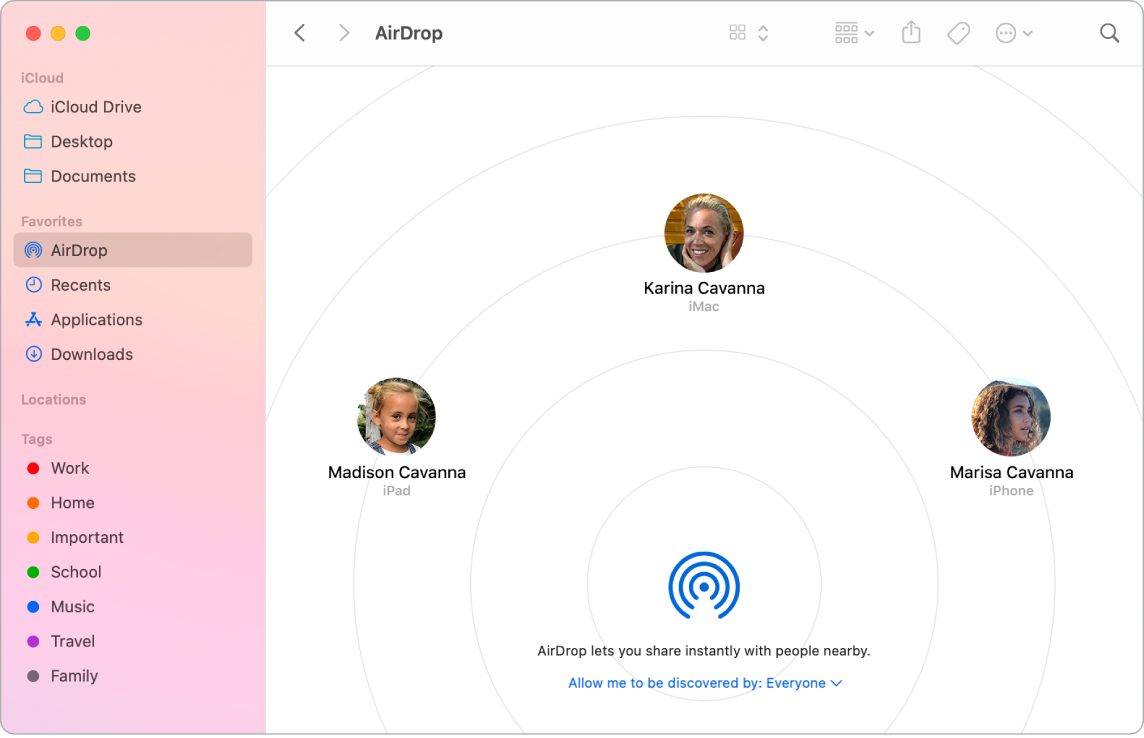This screenshot has width=1144, height=738.
Task: Open the Recents folder
Action: point(80,285)
